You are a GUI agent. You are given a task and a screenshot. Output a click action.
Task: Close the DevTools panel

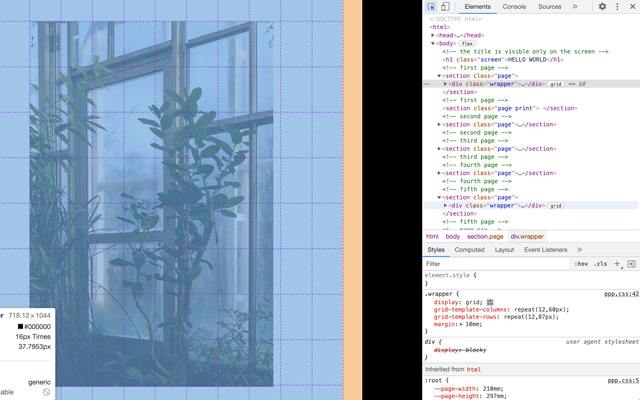point(631,7)
